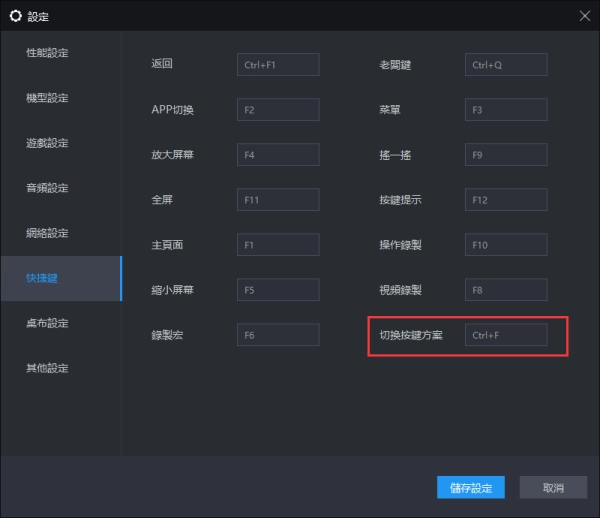Switch to the 機型設定 tab
The width and height of the screenshot is (600, 518).
pyautogui.click(x=48, y=98)
